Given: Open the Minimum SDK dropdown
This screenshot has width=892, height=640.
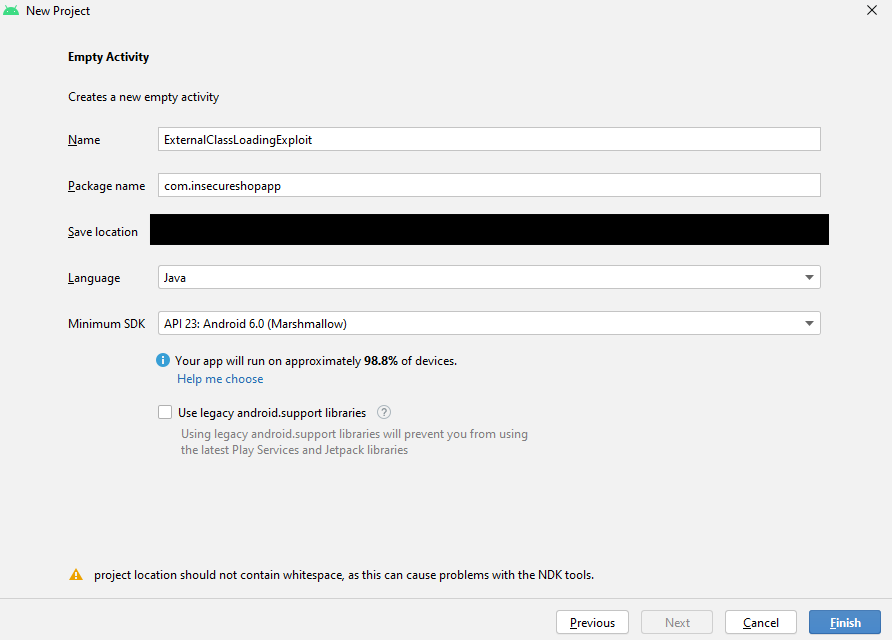Looking at the screenshot, I should coord(488,323).
